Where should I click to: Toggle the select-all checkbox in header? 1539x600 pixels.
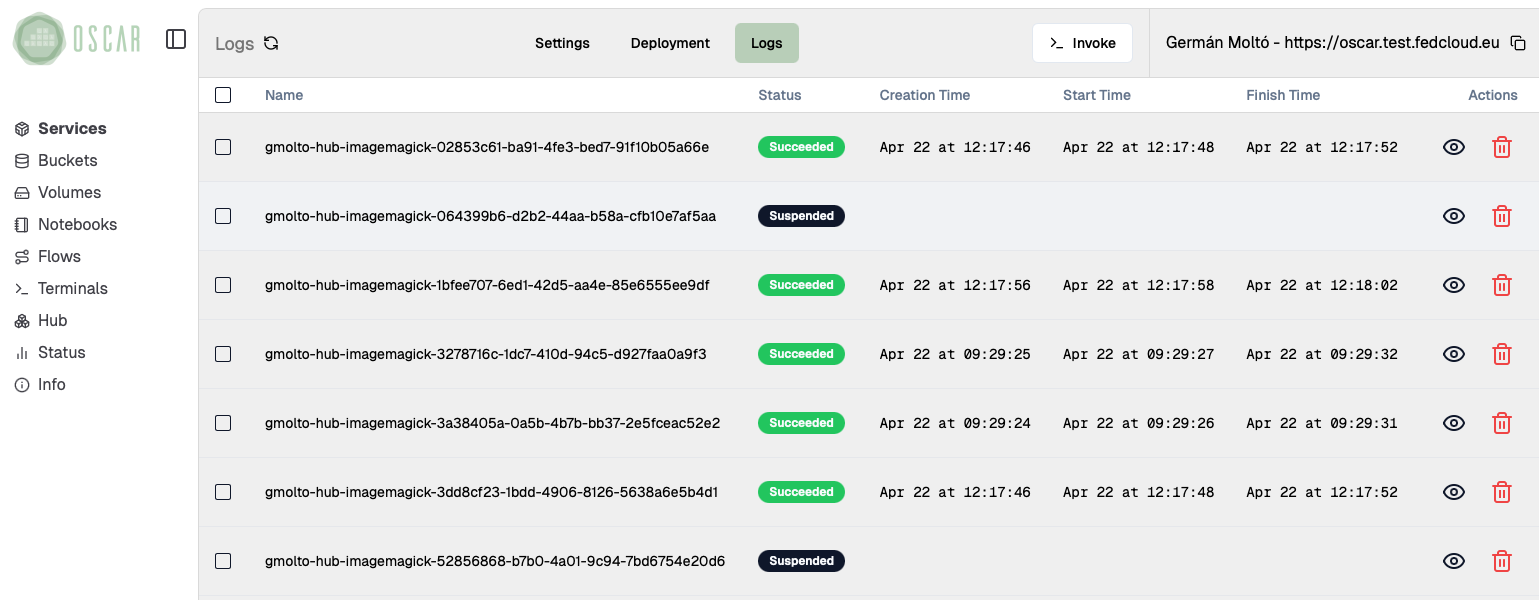pyautogui.click(x=223, y=95)
